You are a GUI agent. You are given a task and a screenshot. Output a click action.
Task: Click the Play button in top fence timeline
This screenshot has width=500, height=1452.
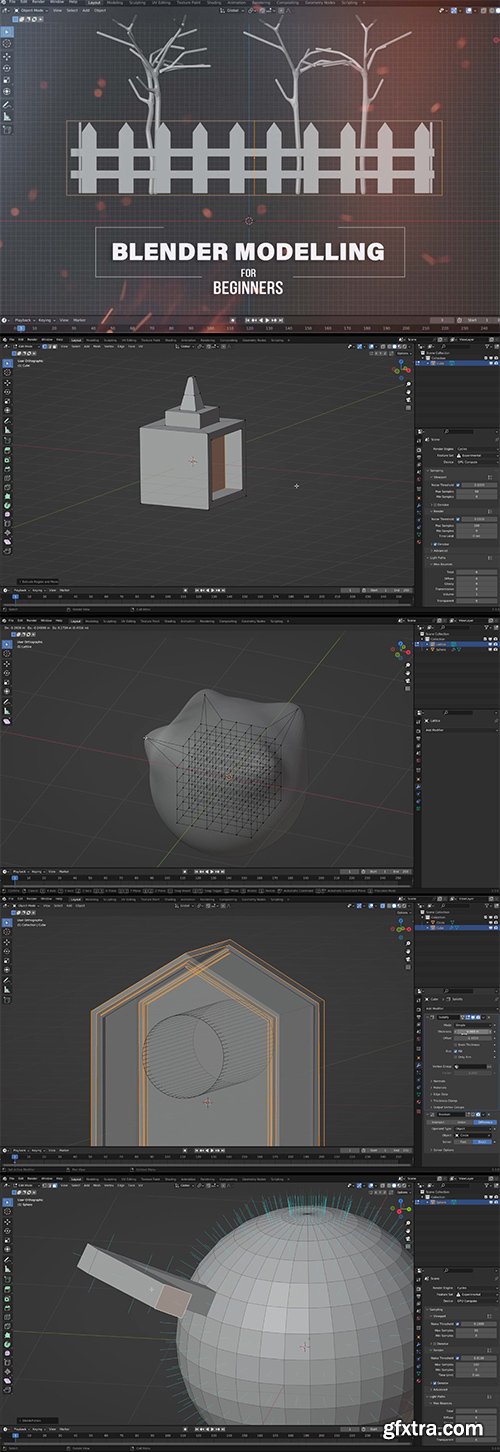click(267, 320)
